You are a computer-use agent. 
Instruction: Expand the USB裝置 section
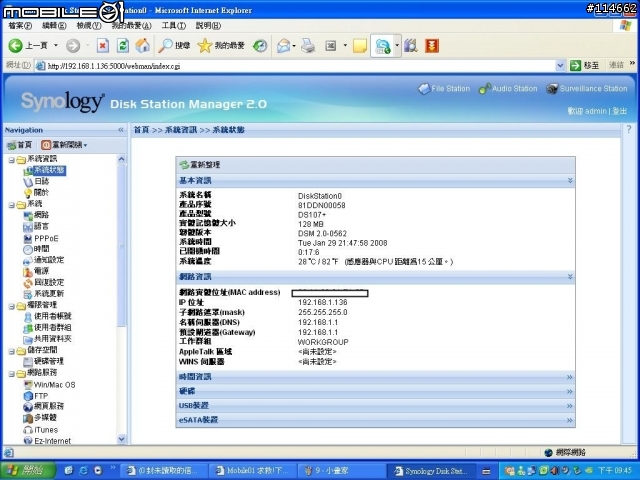570,406
